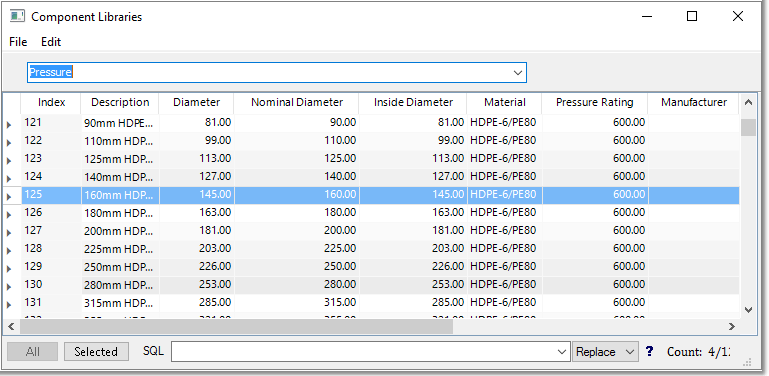Select the '140mm HDP...' description cell
Viewport: 769px width, 376px height.
120,177
